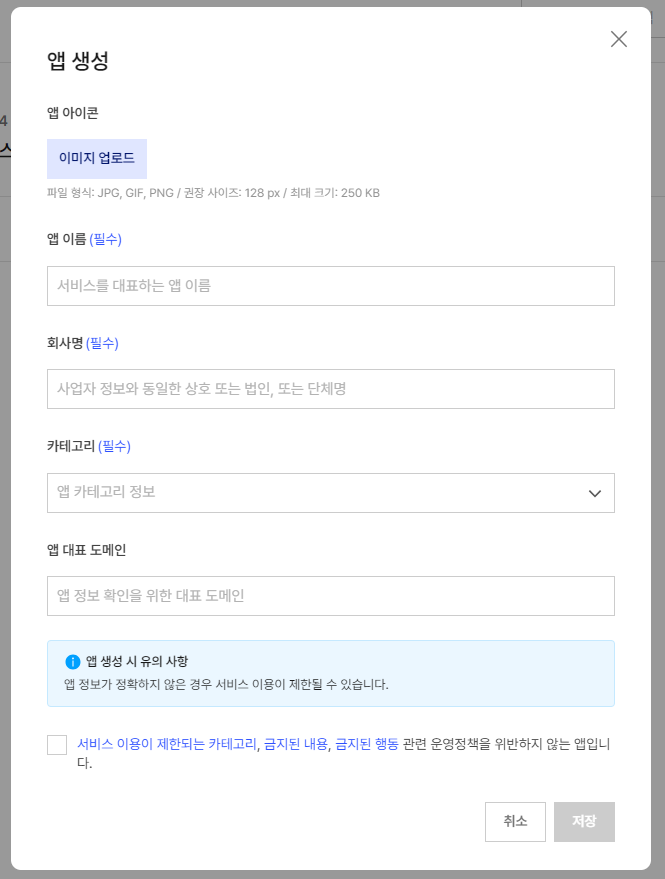Click the 저장 save button
This screenshot has height=879, width=665.
tap(584, 821)
